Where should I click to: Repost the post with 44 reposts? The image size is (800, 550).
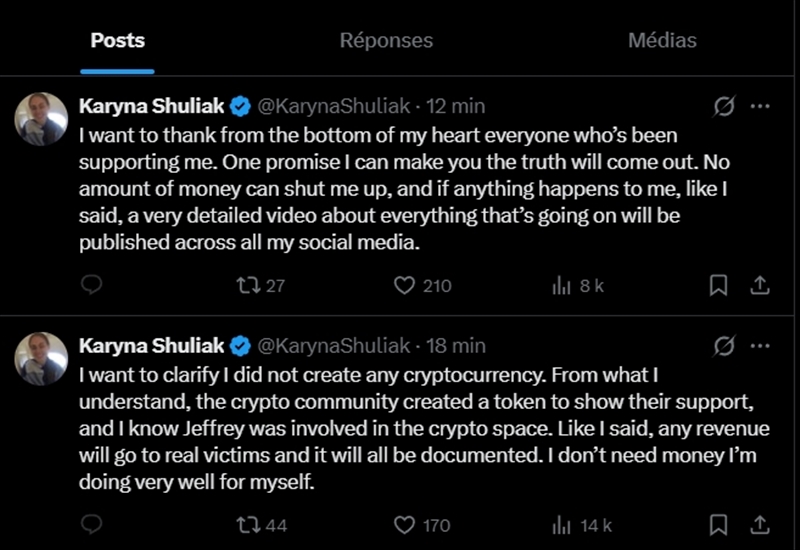point(243,525)
